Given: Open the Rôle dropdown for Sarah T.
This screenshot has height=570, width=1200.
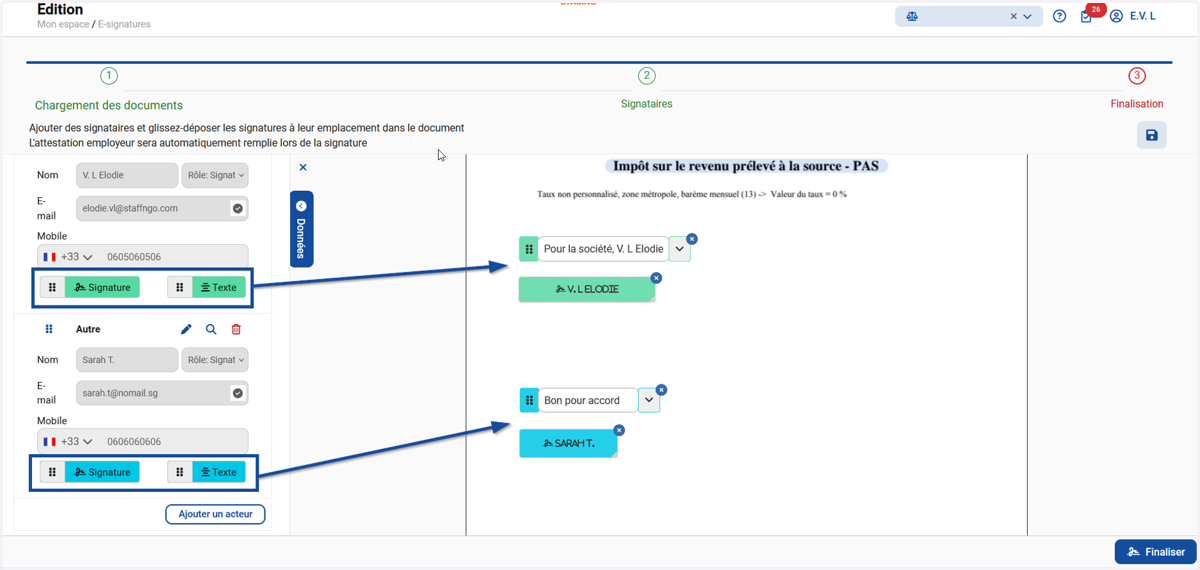Looking at the screenshot, I should pos(215,360).
